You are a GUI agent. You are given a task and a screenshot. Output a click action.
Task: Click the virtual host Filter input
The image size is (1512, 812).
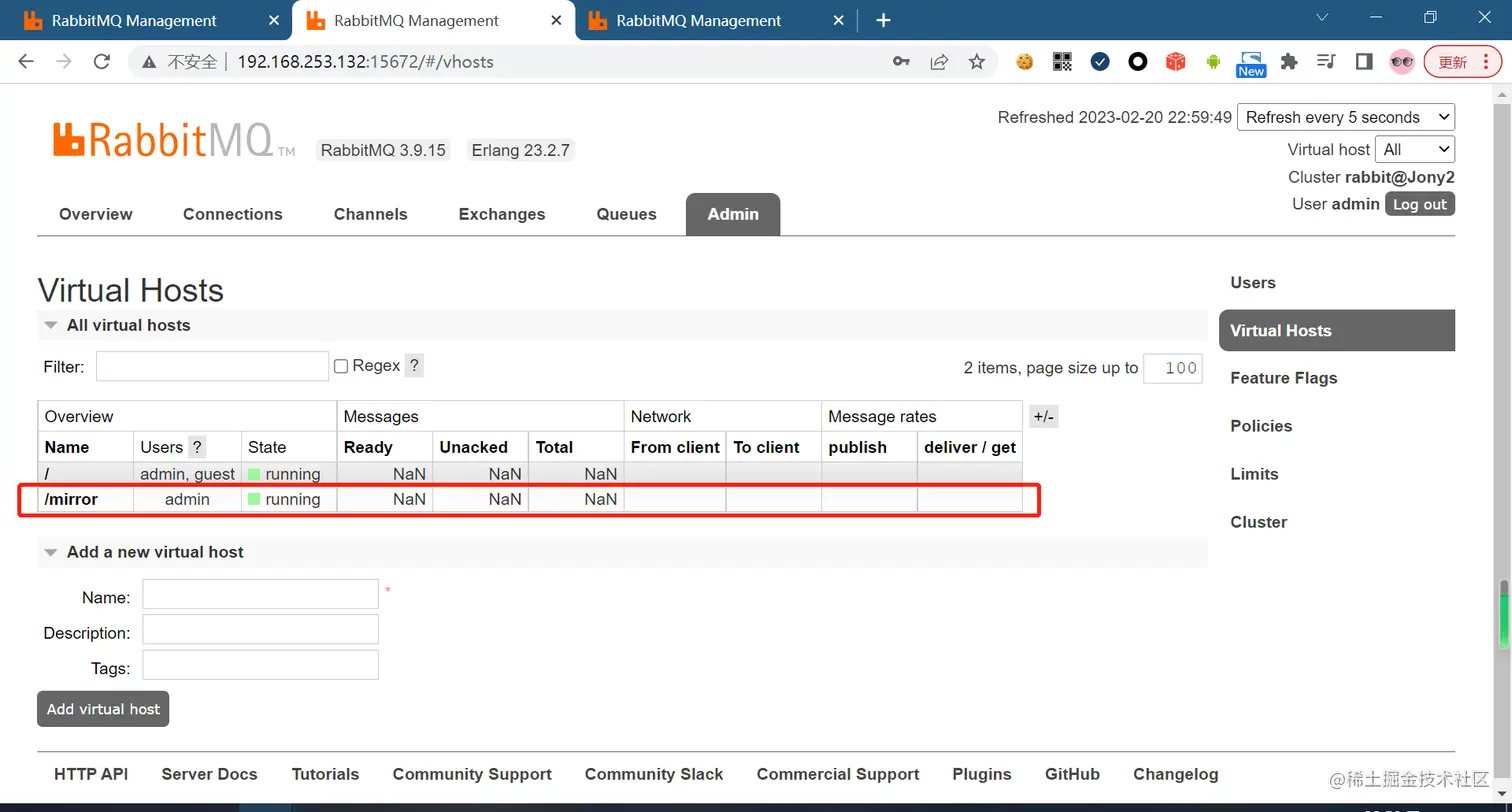[212, 366]
